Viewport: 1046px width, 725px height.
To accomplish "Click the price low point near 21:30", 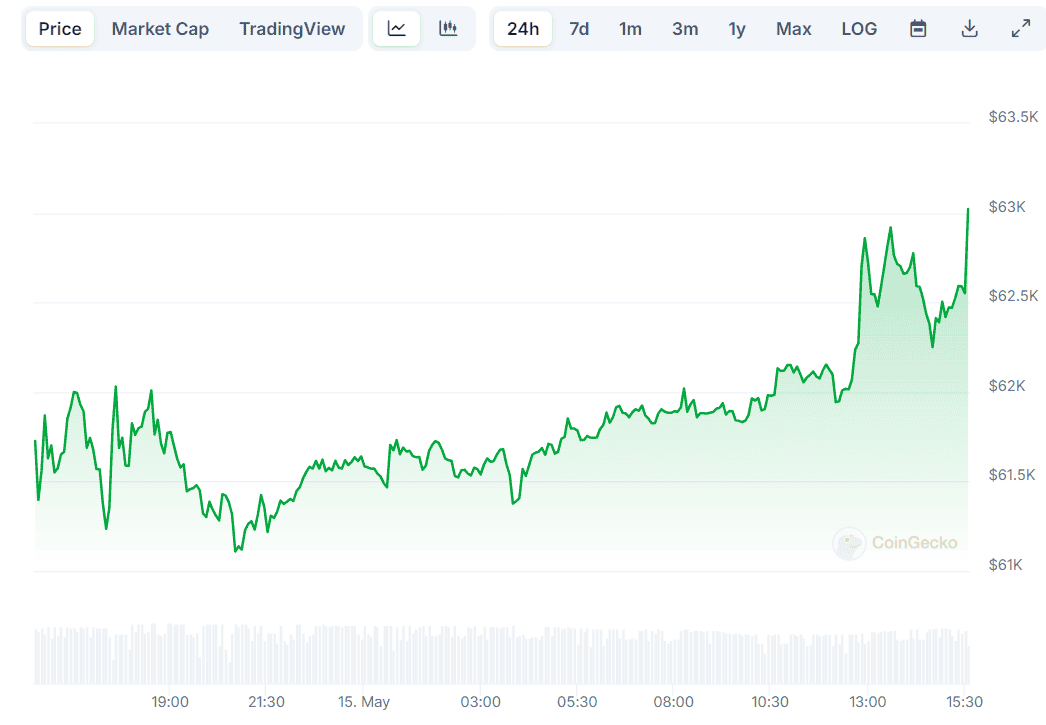I will 236,549.
